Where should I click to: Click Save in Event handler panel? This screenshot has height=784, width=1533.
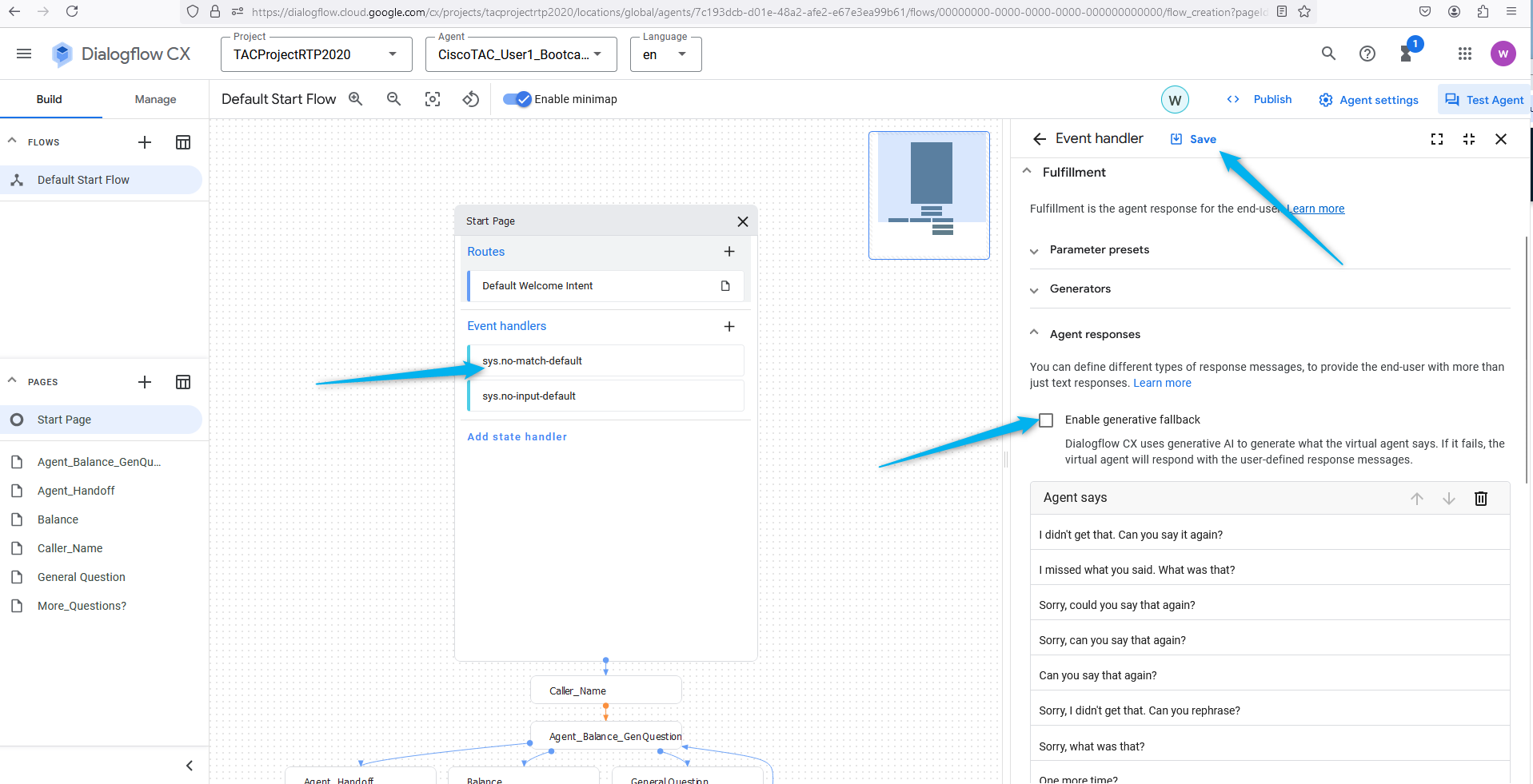click(1193, 139)
